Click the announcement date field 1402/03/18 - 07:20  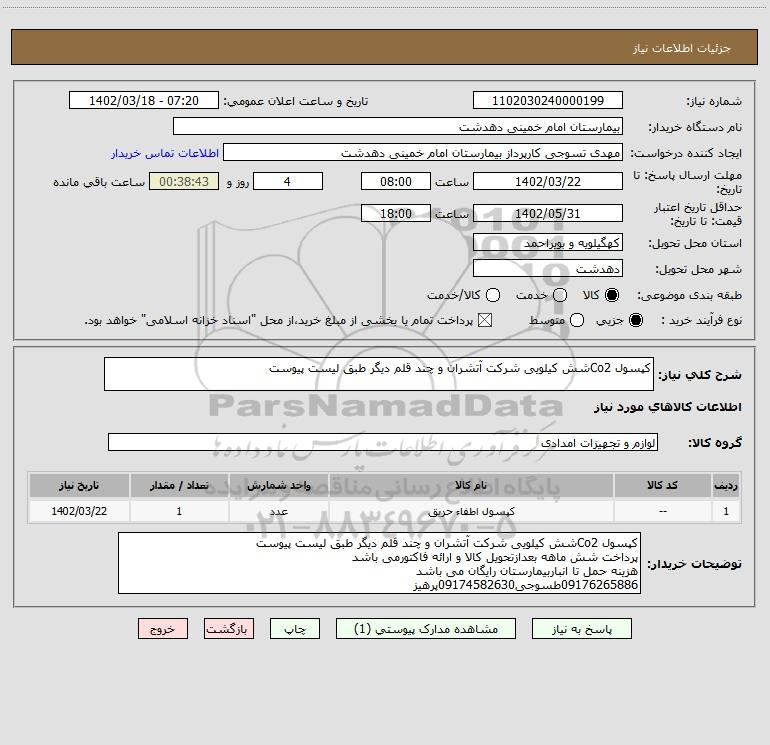(x=144, y=100)
